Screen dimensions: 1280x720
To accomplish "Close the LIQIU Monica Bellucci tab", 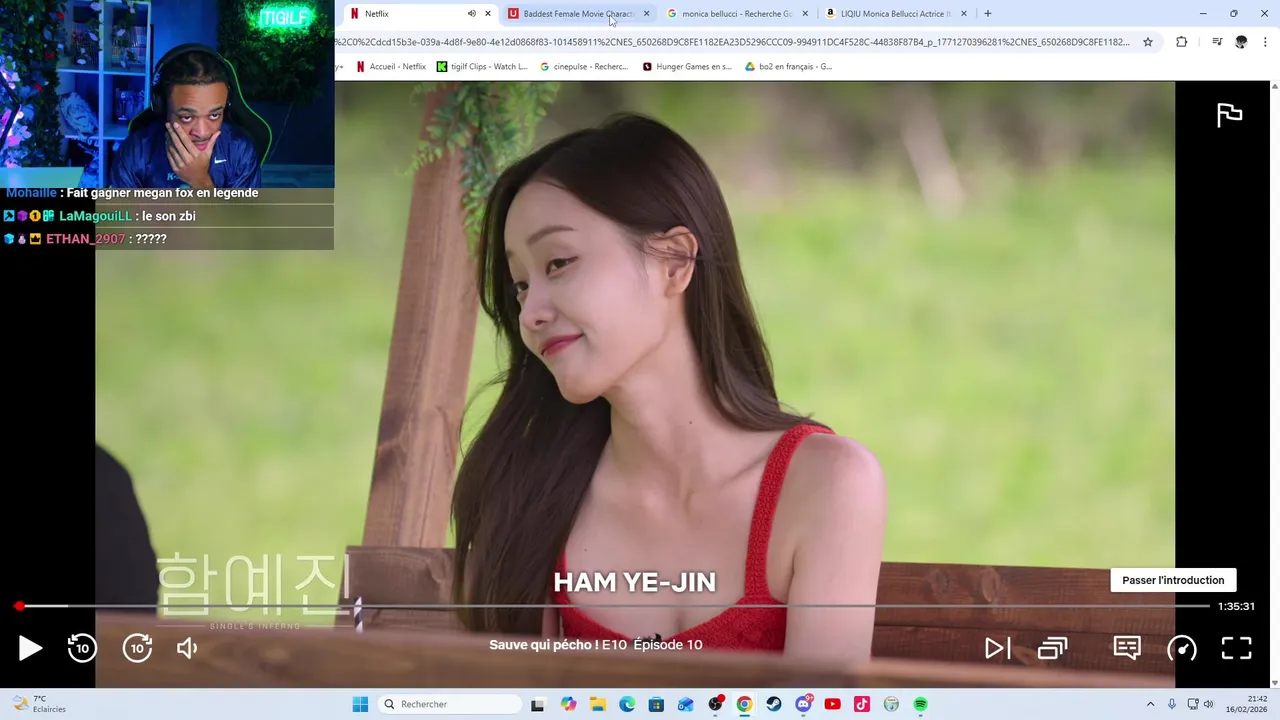I will (964, 14).
